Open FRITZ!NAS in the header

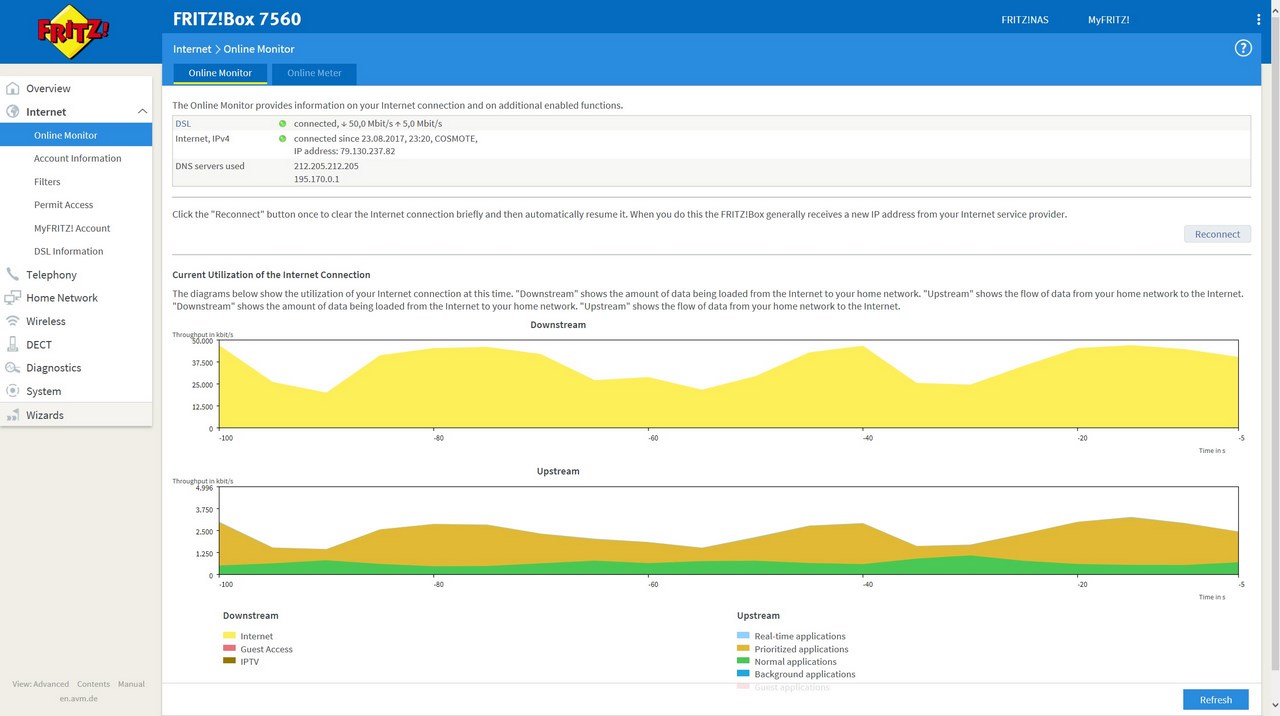[1025, 20]
